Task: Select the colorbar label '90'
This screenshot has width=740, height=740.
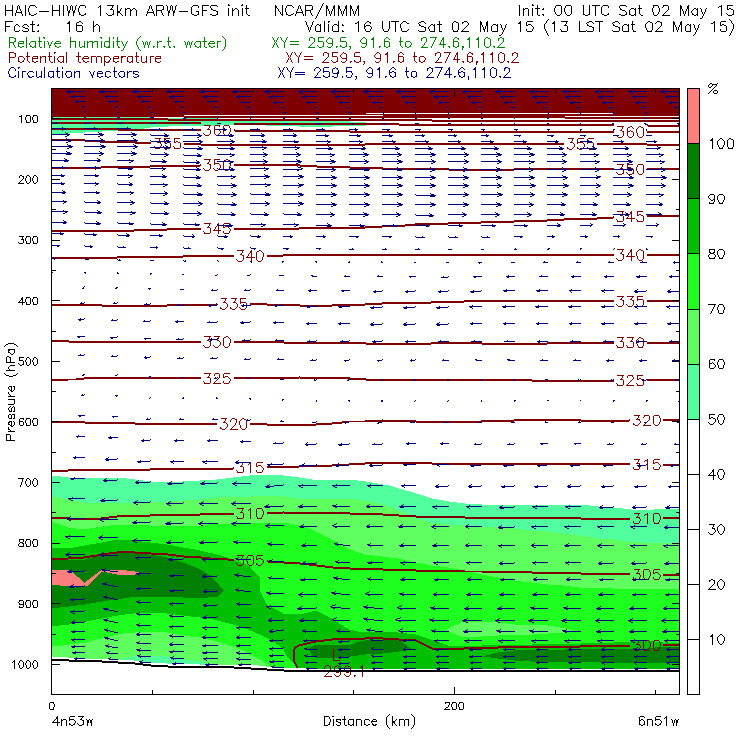Action: pos(716,199)
